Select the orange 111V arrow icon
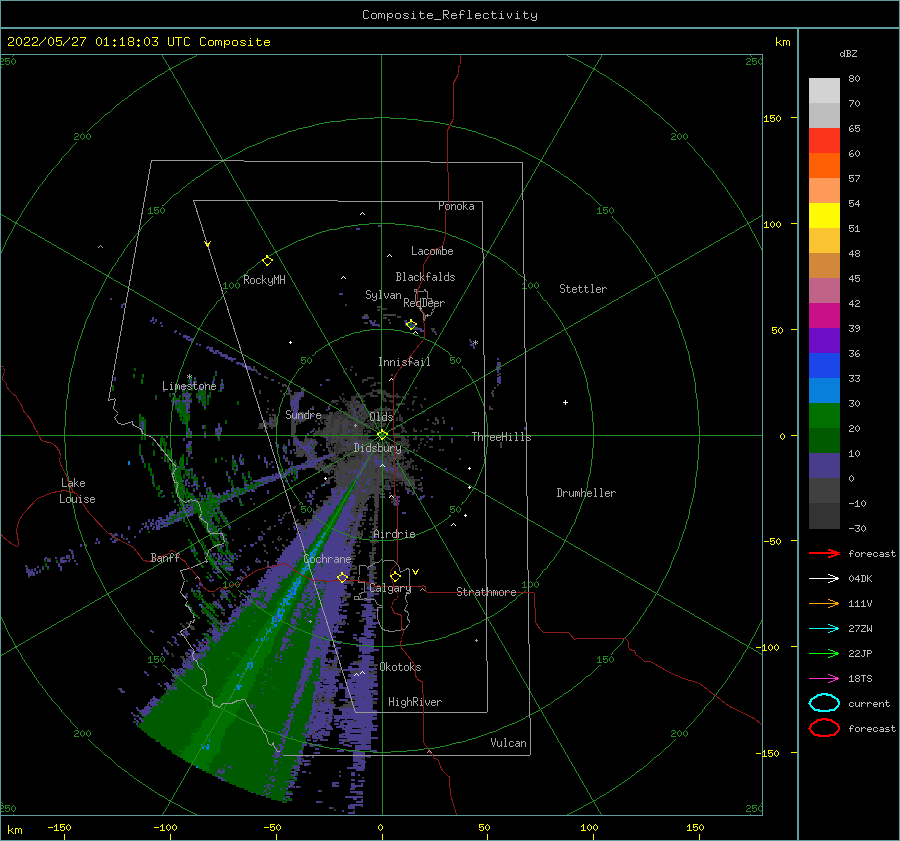 [824, 603]
